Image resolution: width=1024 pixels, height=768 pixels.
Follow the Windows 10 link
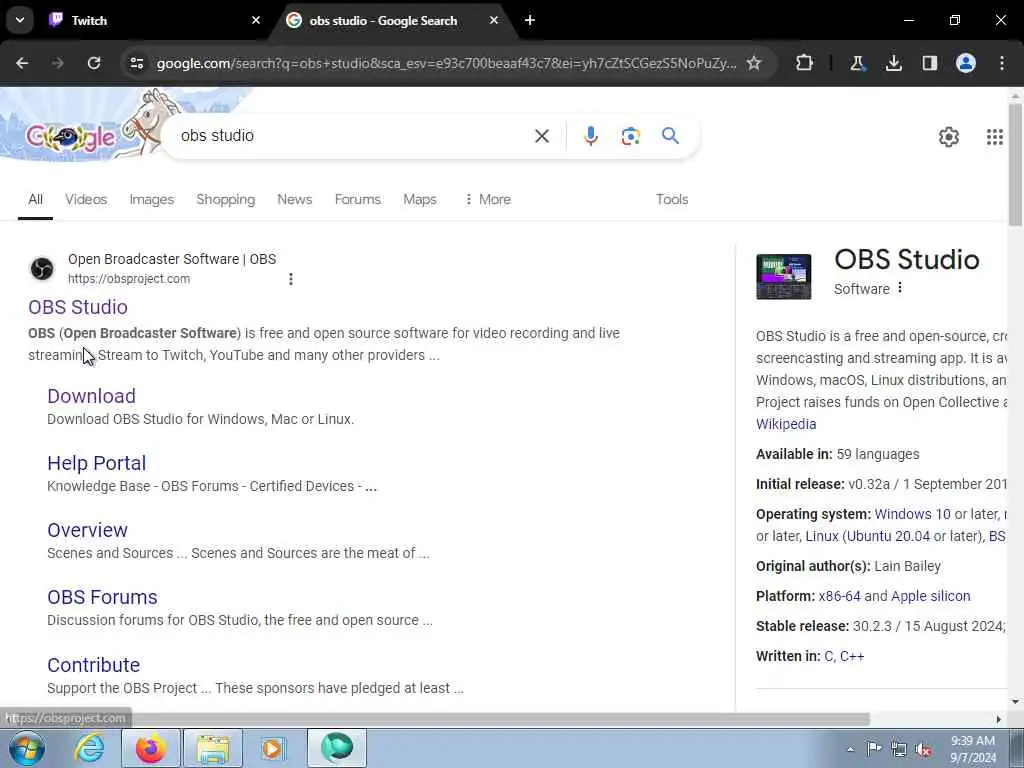point(912,514)
